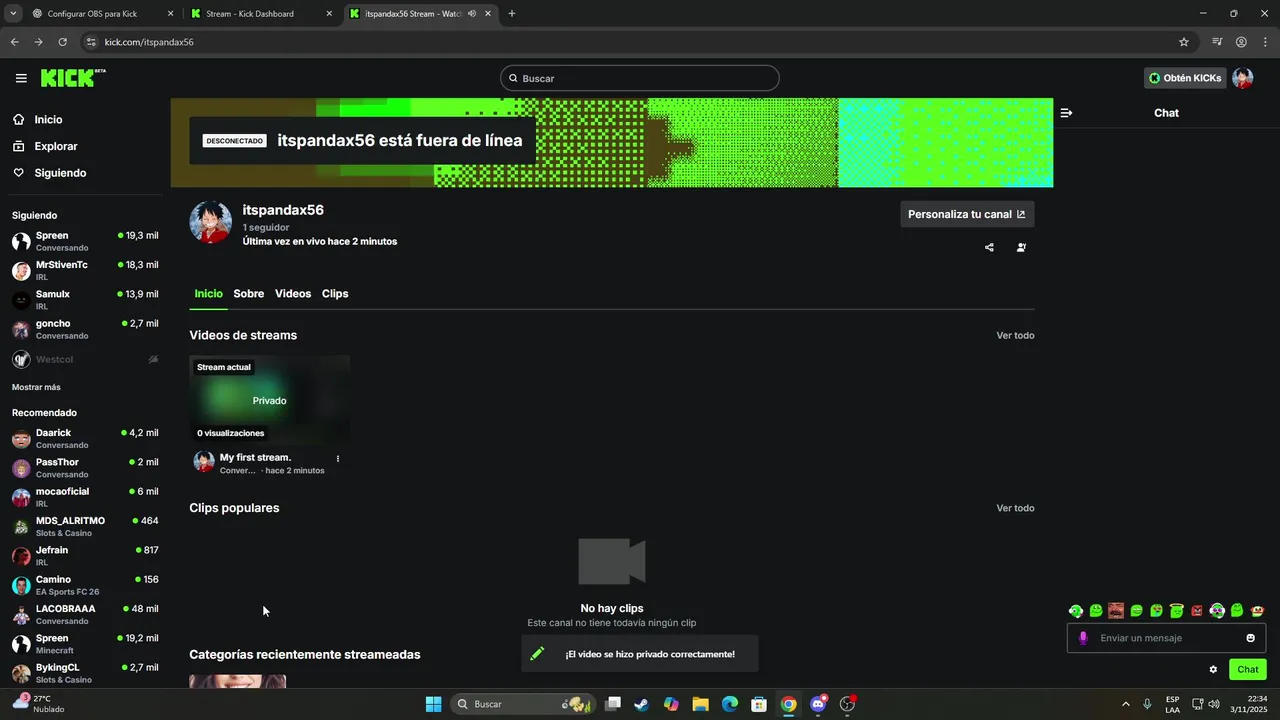Click the Kick logo
1280x720 pixels.
point(73,78)
